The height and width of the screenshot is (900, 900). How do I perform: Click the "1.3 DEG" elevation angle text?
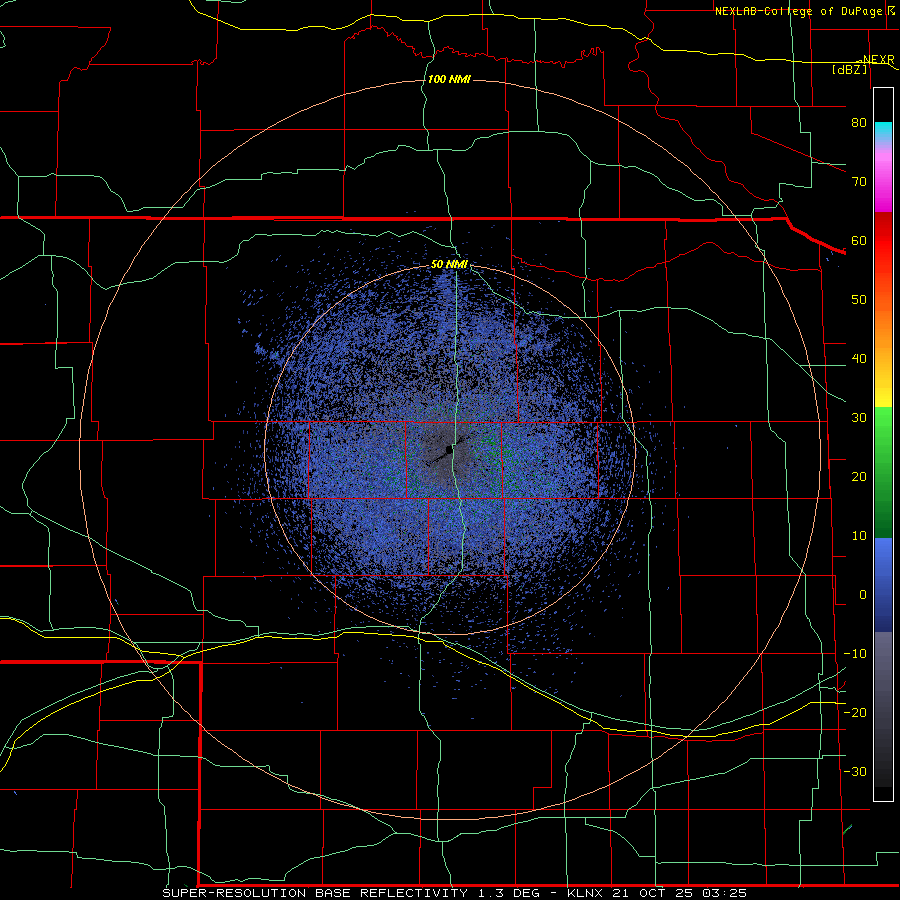point(509,893)
